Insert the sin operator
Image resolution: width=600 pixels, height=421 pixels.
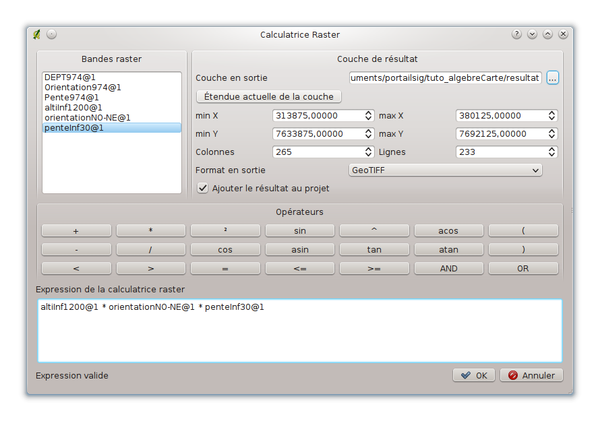point(300,230)
